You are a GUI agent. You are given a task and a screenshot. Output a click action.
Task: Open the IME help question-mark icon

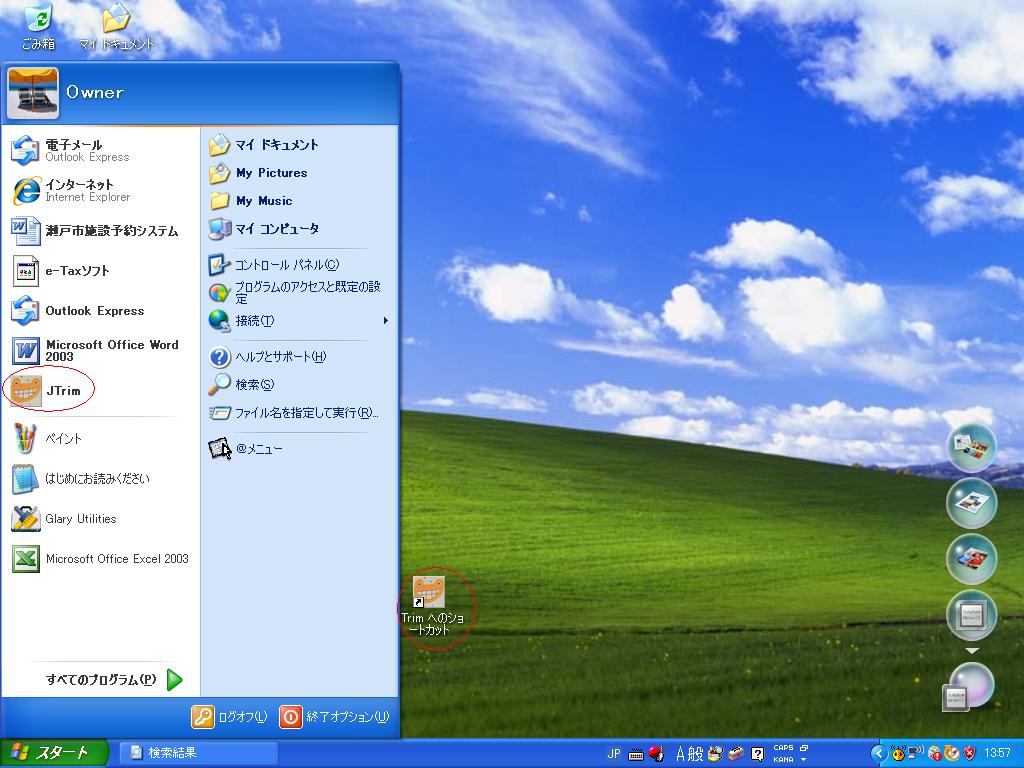(758, 754)
